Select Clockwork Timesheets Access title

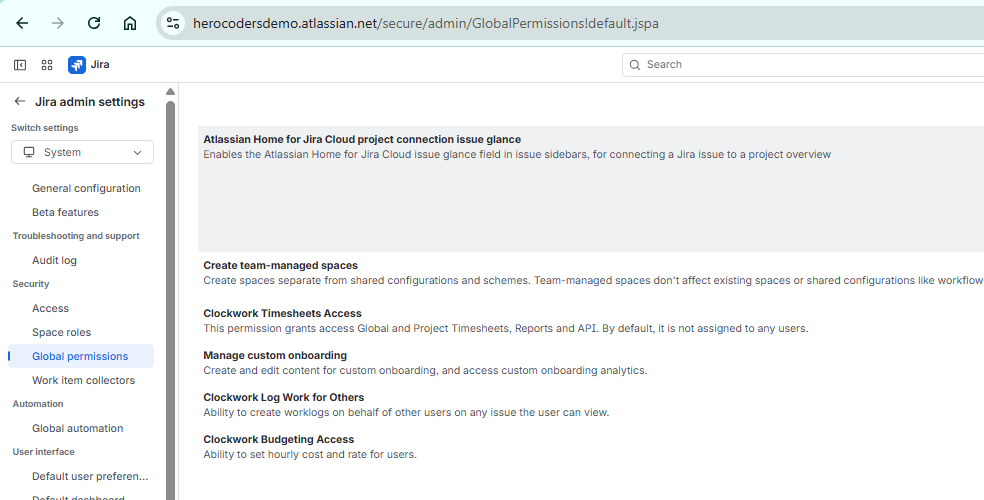click(x=282, y=313)
